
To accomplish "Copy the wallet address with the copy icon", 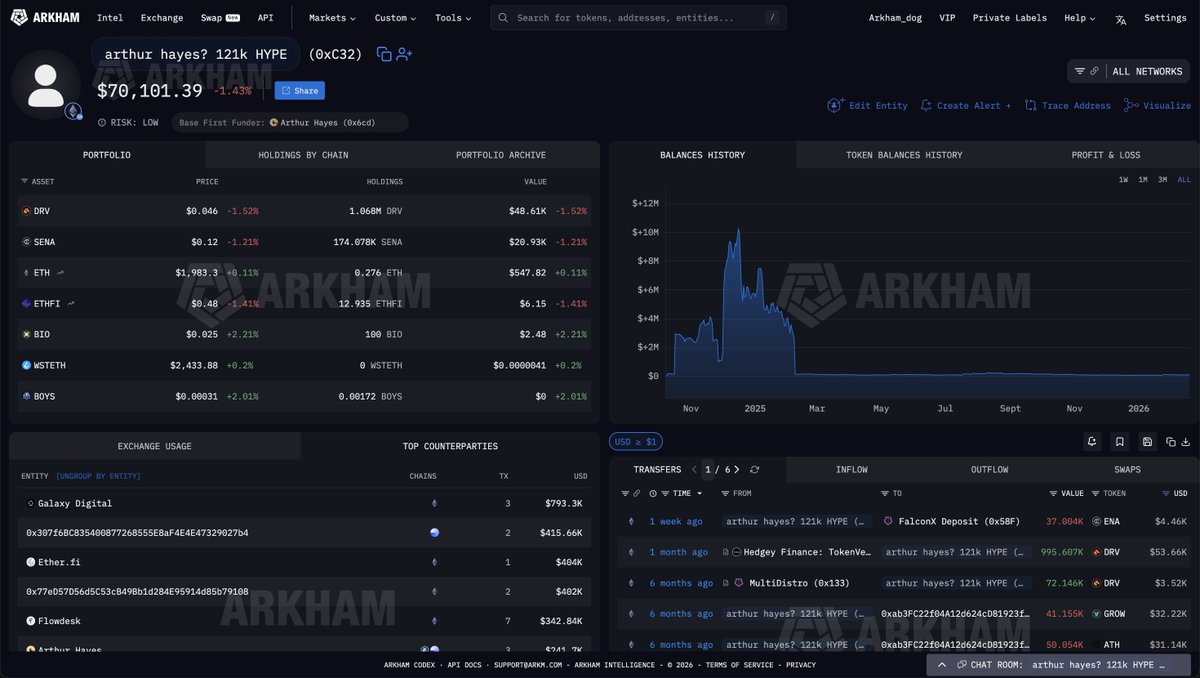I will tap(384, 54).
